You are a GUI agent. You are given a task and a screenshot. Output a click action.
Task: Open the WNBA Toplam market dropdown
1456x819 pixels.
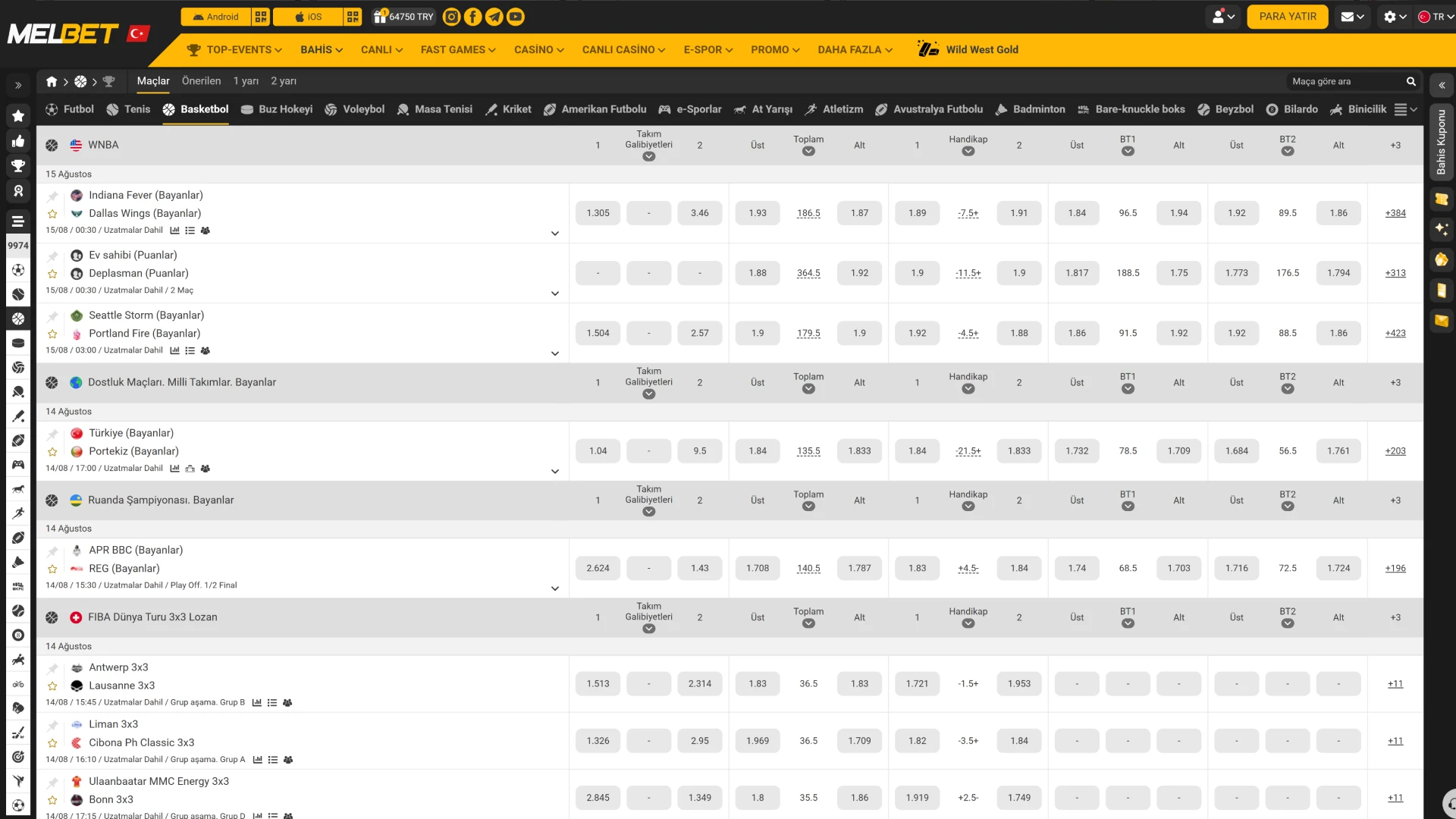808,151
